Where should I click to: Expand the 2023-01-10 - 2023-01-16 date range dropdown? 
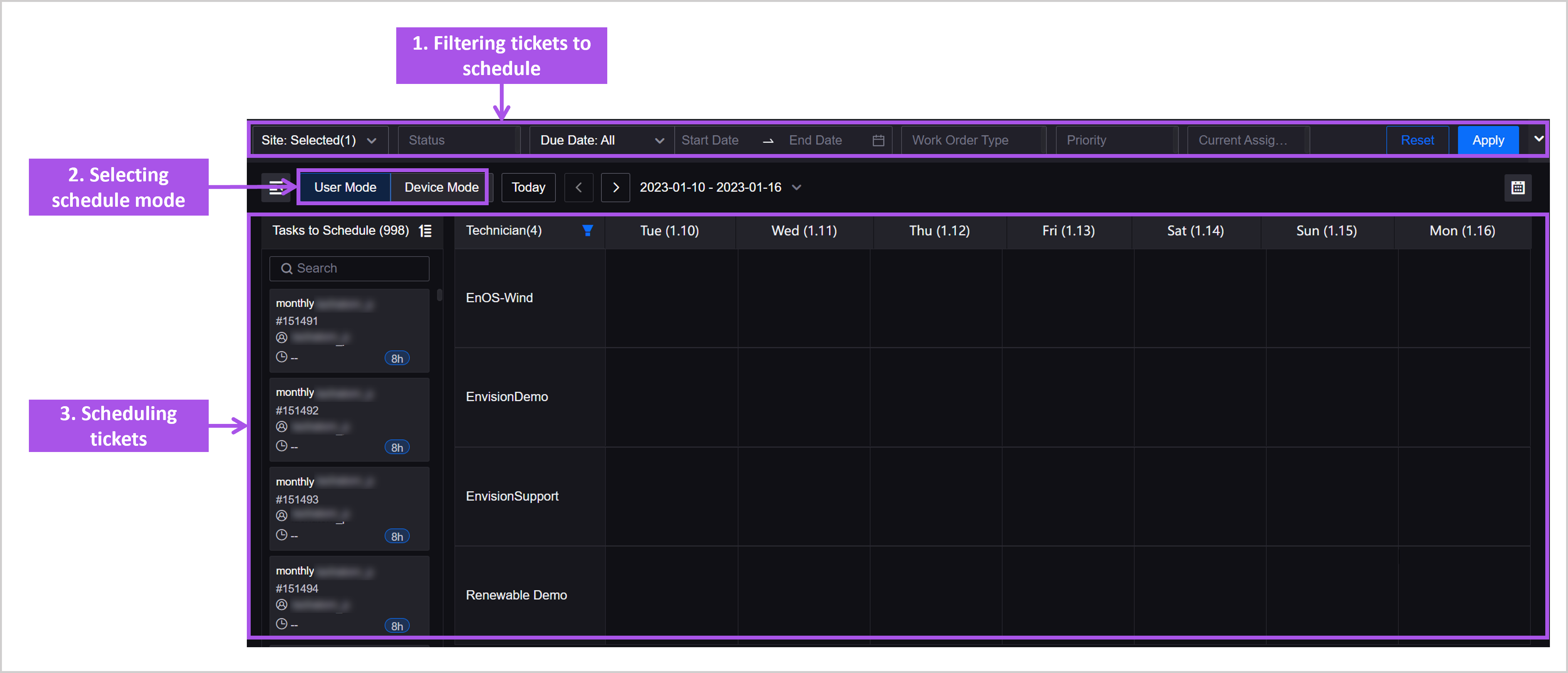coord(796,188)
